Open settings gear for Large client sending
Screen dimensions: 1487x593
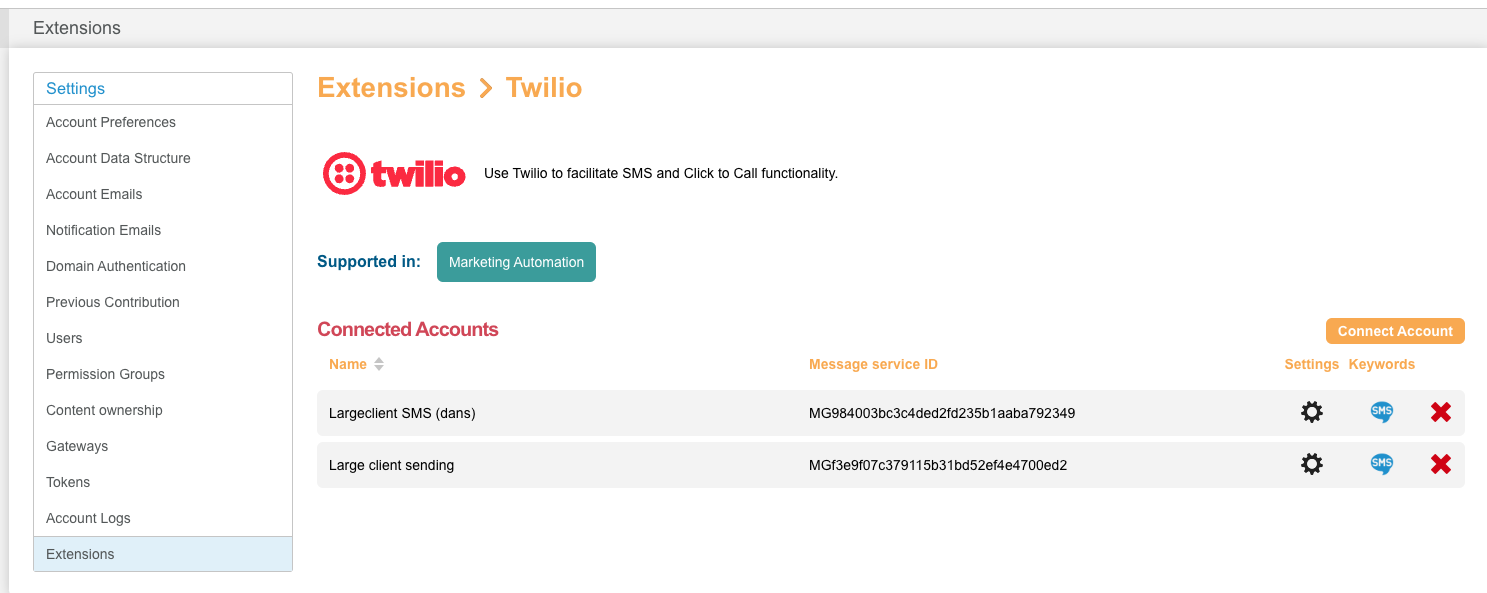pos(1311,464)
